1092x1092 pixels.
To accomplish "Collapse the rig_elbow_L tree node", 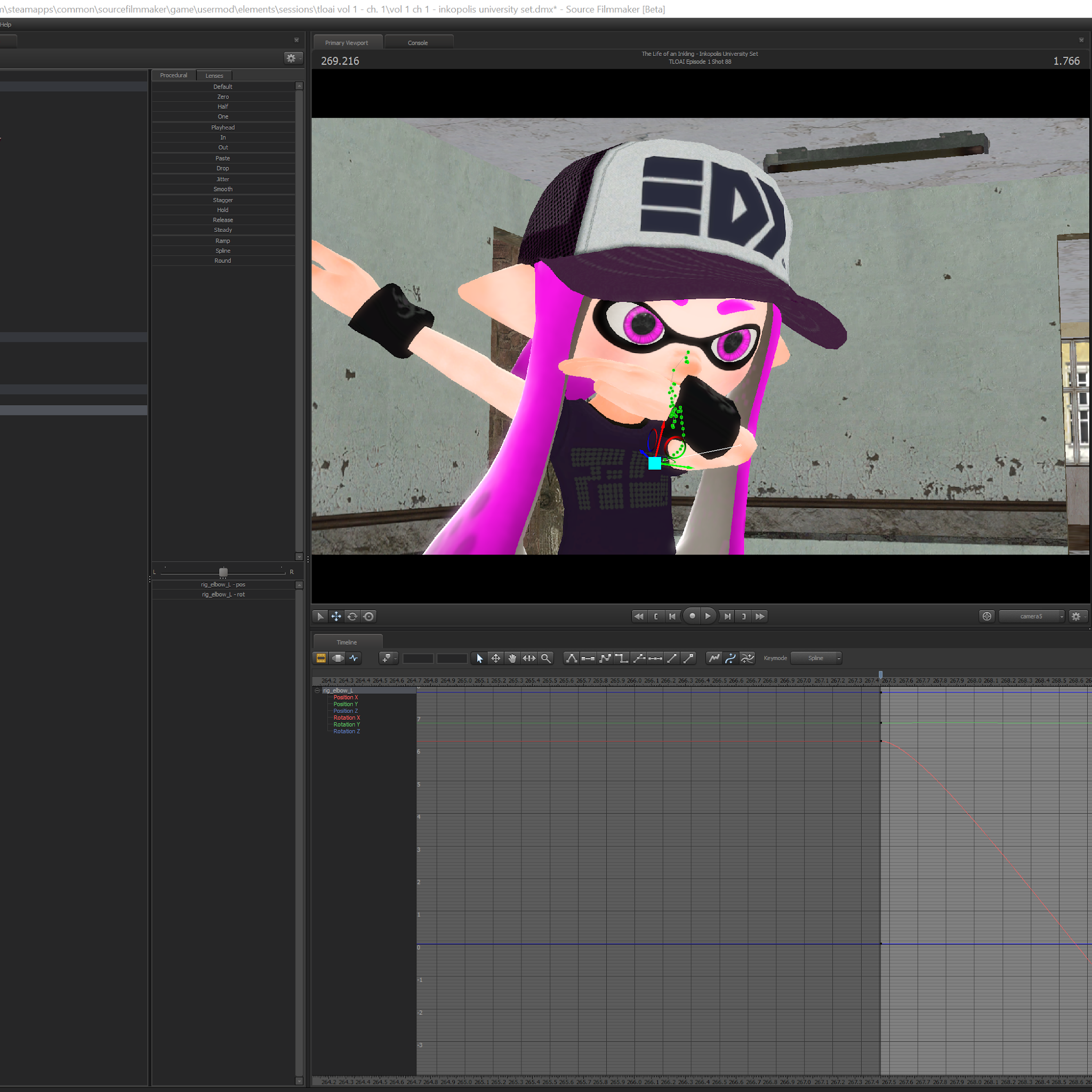I will tap(318, 690).
